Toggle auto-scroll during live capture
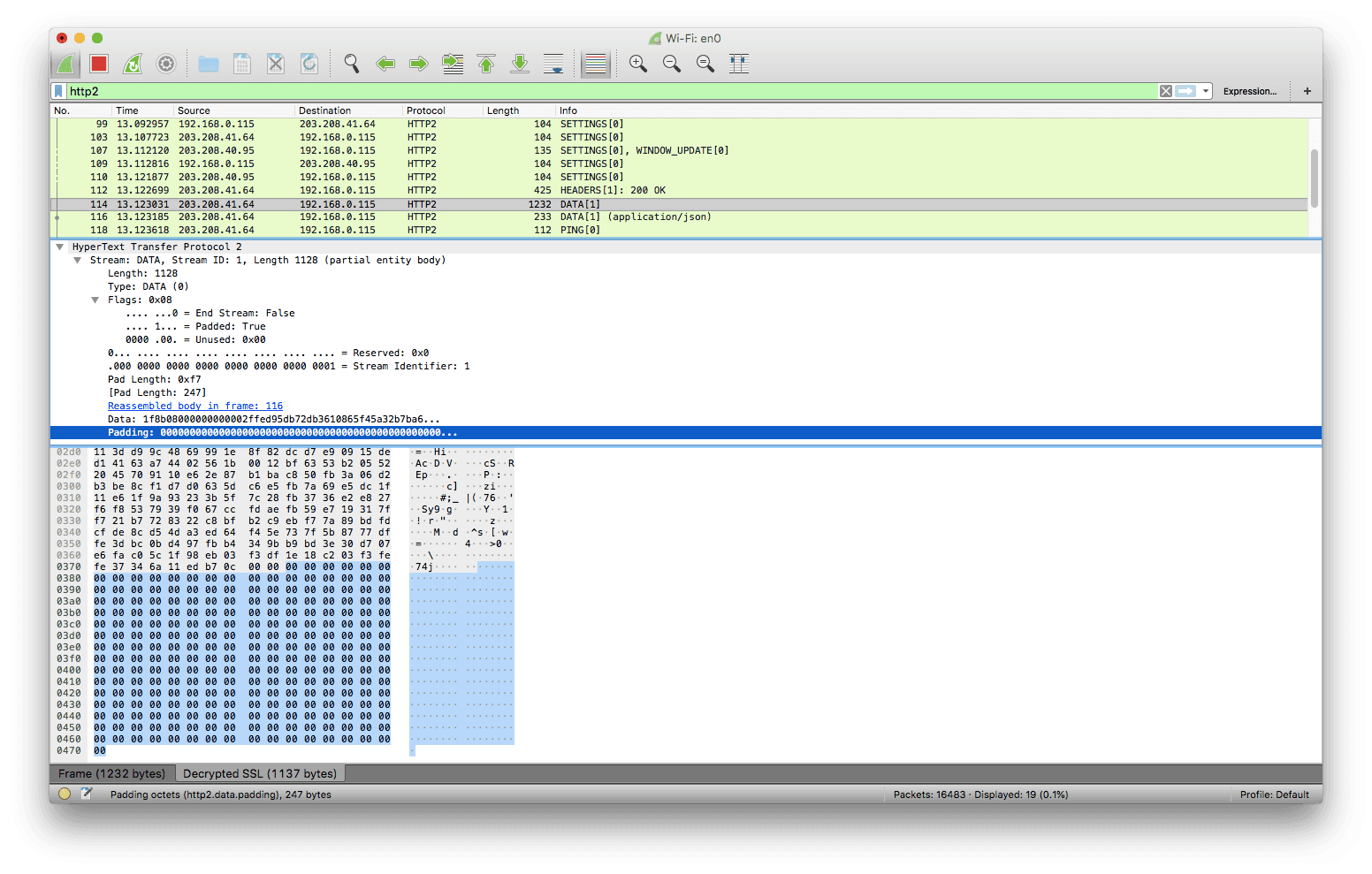1372x874 pixels. 553,64
